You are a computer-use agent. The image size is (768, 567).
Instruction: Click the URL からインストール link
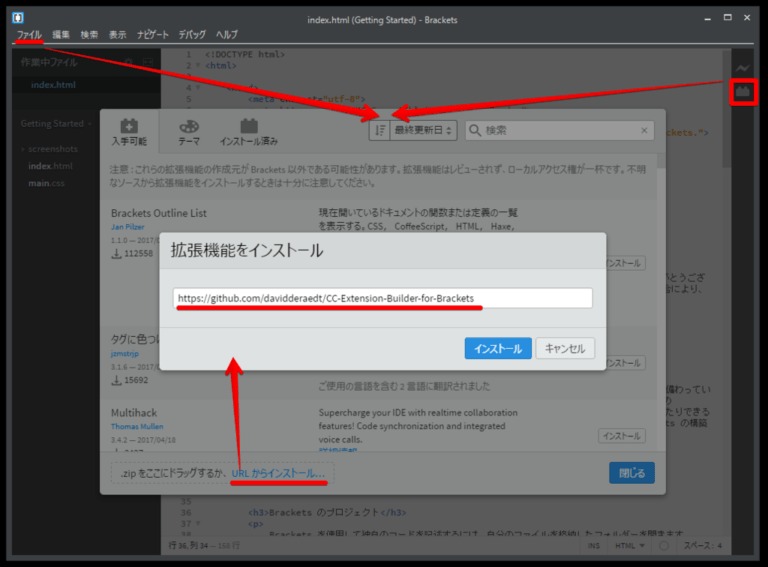(x=278, y=472)
